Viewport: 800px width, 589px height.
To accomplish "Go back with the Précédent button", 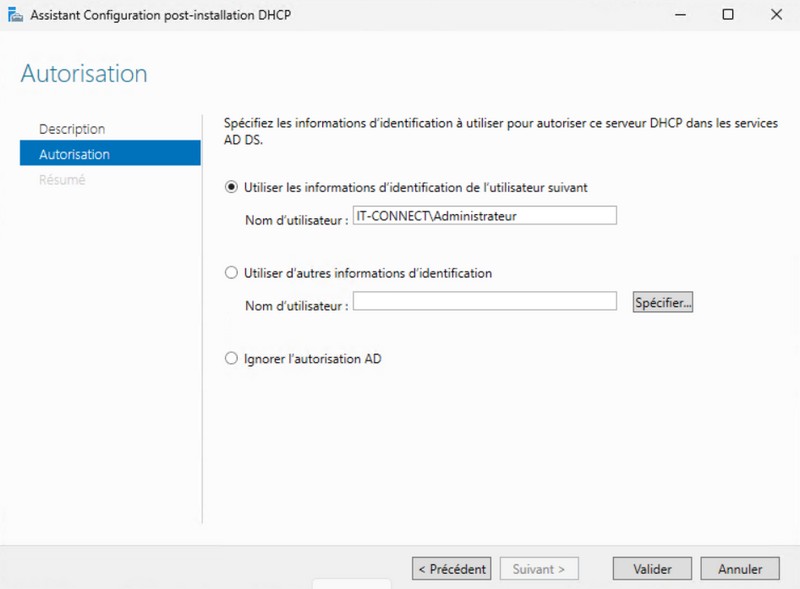I will pyautogui.click(x=451, y=569).
